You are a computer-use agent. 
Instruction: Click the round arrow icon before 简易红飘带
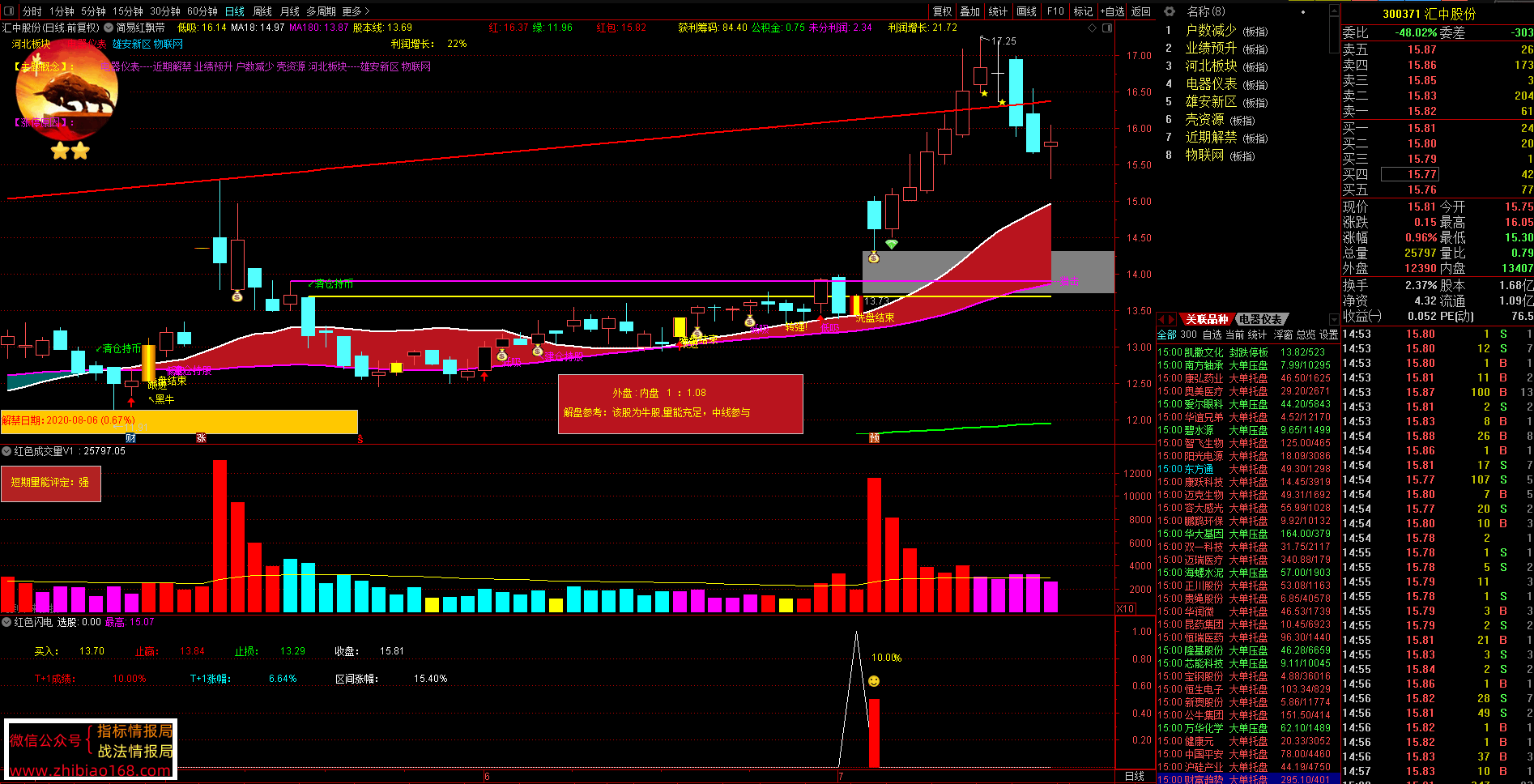coord(109,28)
